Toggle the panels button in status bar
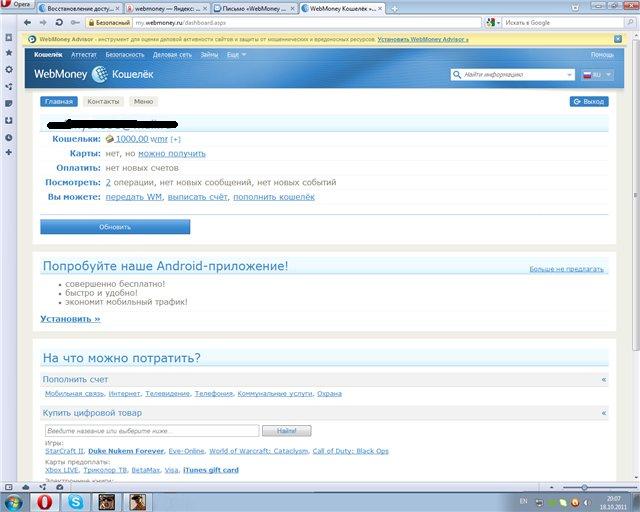The height and width of the screenshot is (512, 640). pyautogui.click(x=9, y=487)
